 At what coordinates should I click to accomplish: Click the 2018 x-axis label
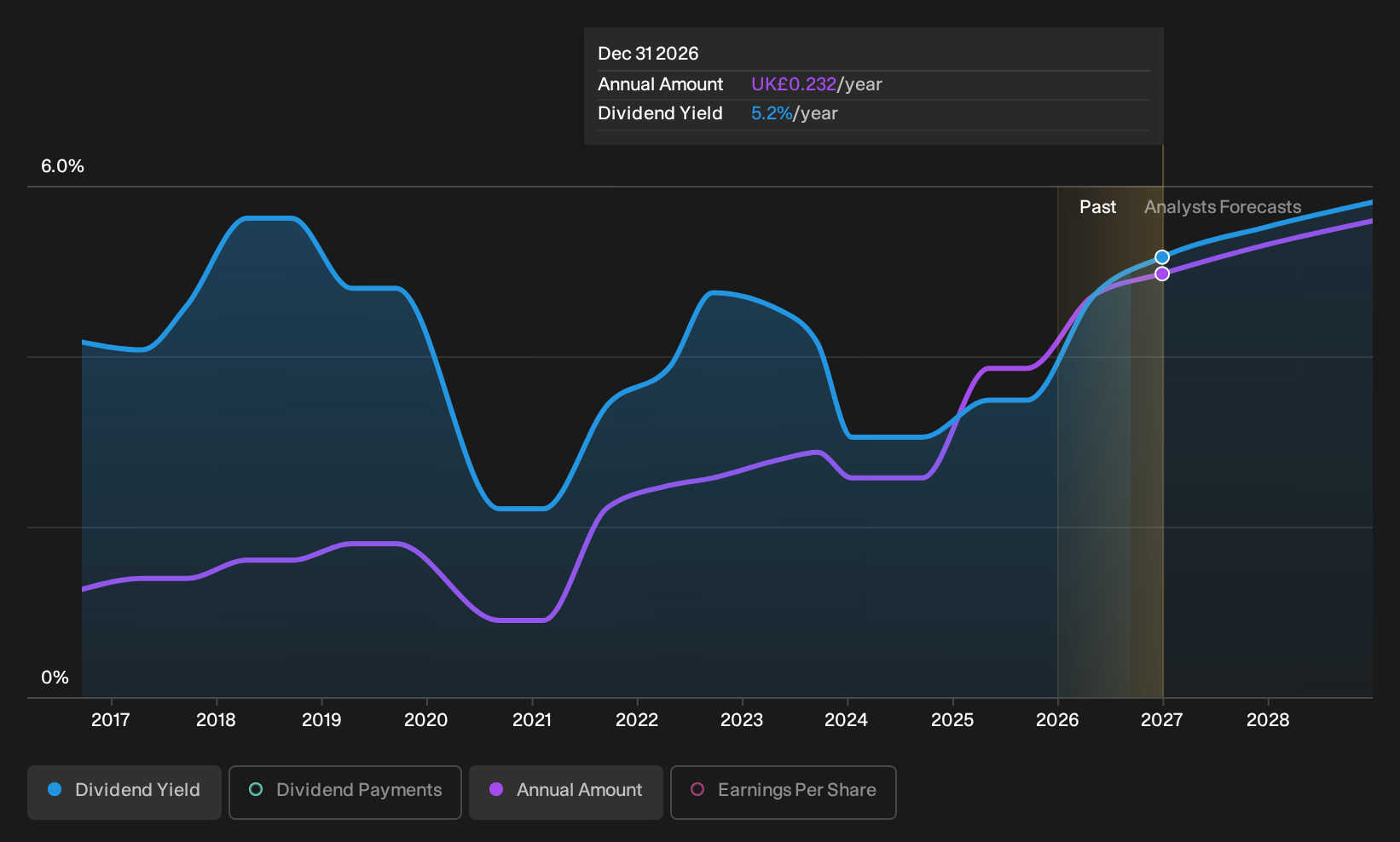click(216, 720)
